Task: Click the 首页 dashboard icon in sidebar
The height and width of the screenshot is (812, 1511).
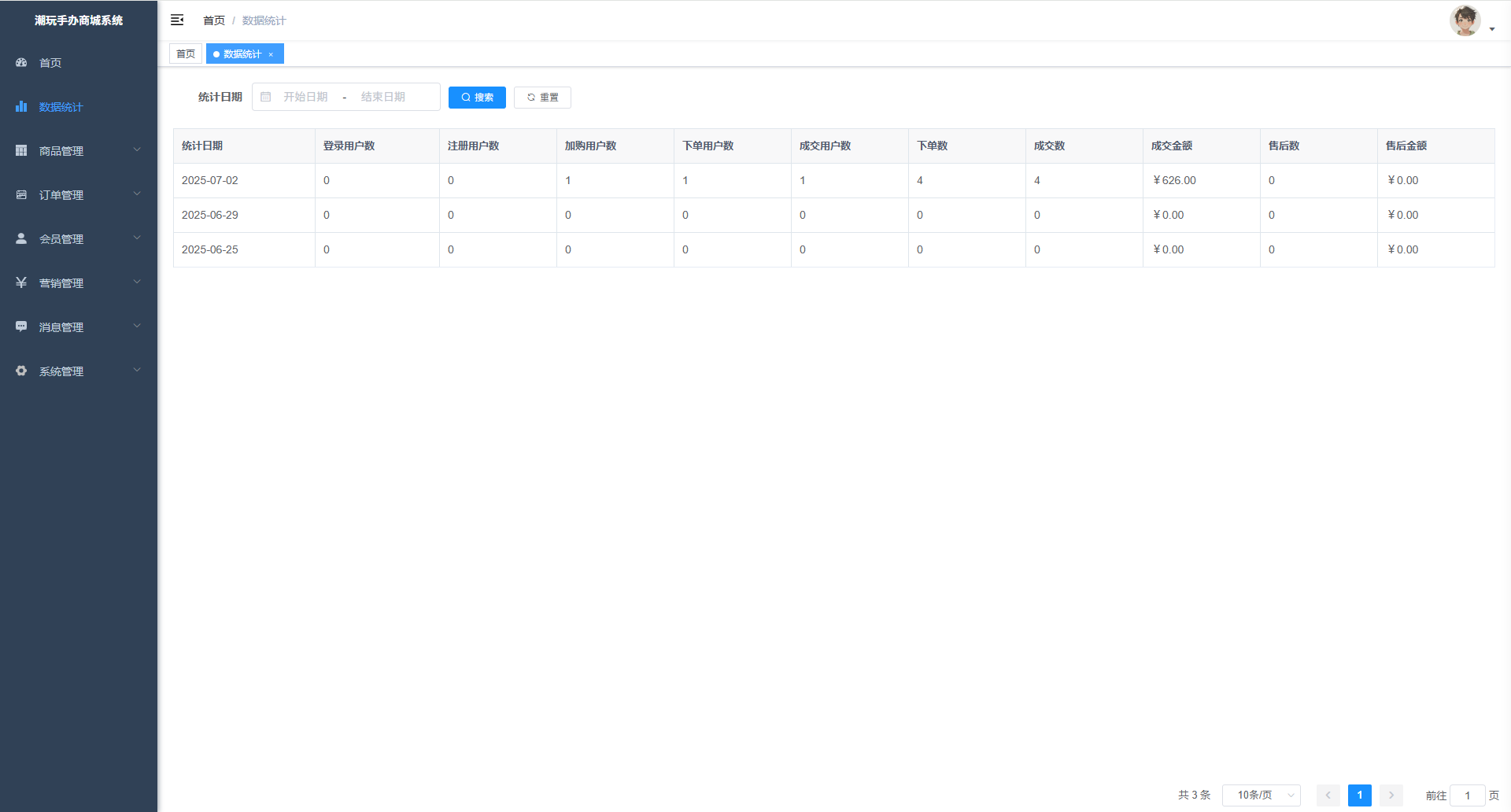Action: 21,62
